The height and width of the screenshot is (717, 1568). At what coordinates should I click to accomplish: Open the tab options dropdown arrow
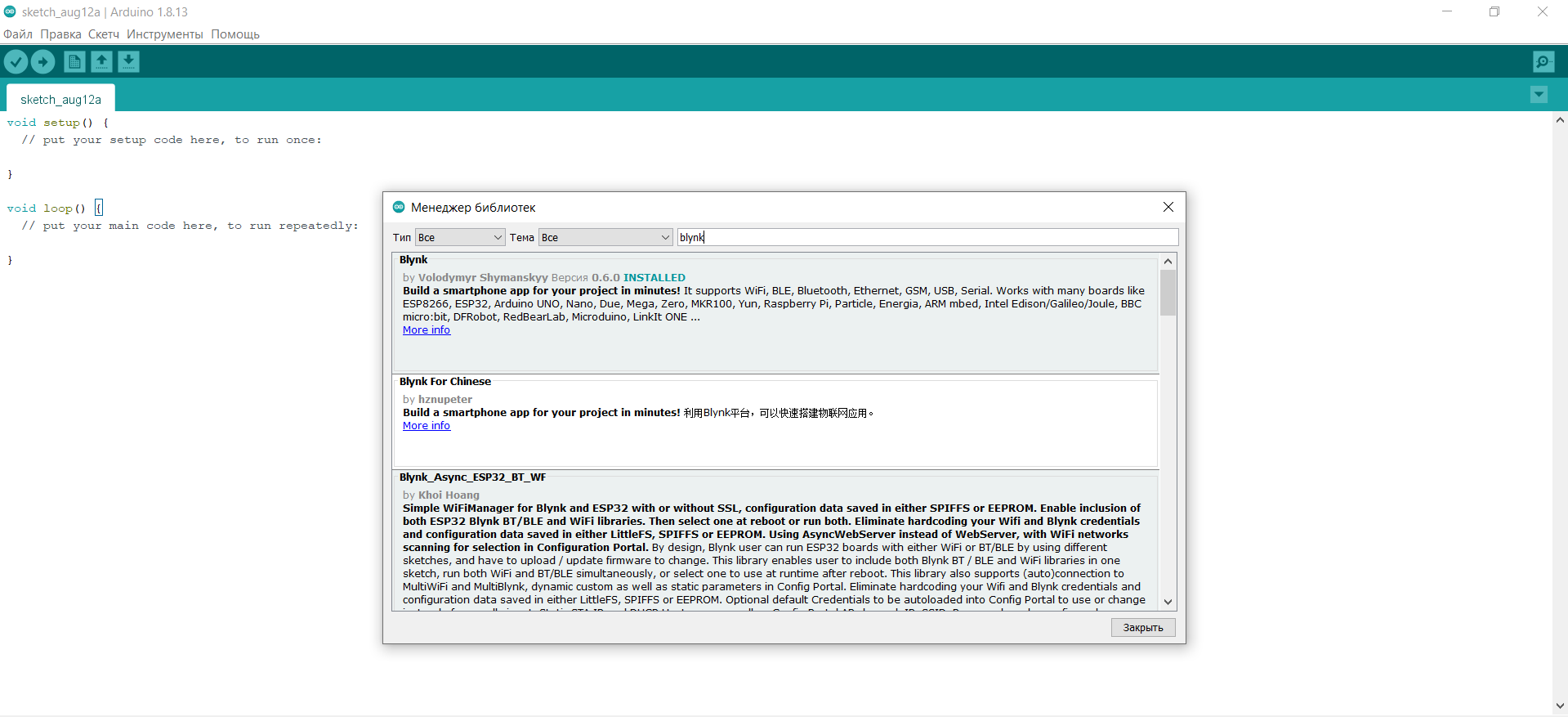[1539, 95]
